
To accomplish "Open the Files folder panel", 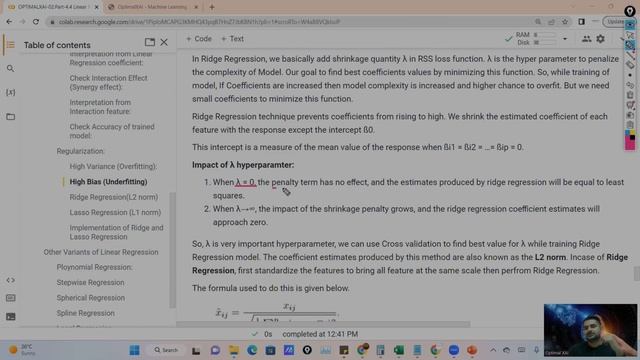I will click(11, 117).
